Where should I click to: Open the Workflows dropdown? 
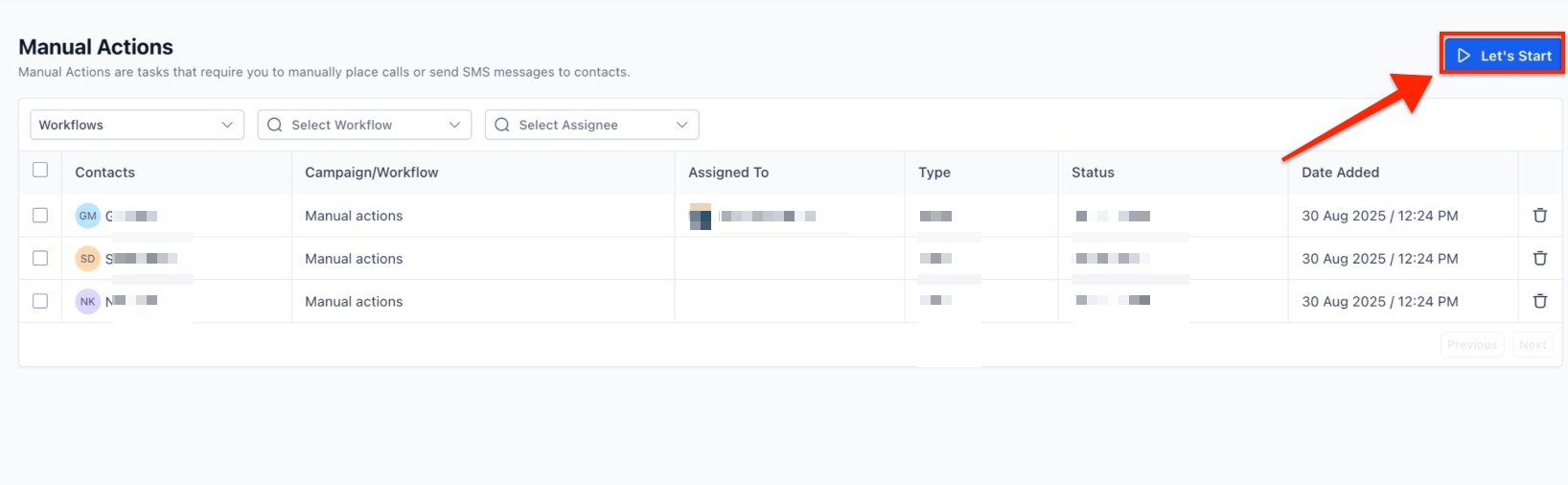point(137,125)
